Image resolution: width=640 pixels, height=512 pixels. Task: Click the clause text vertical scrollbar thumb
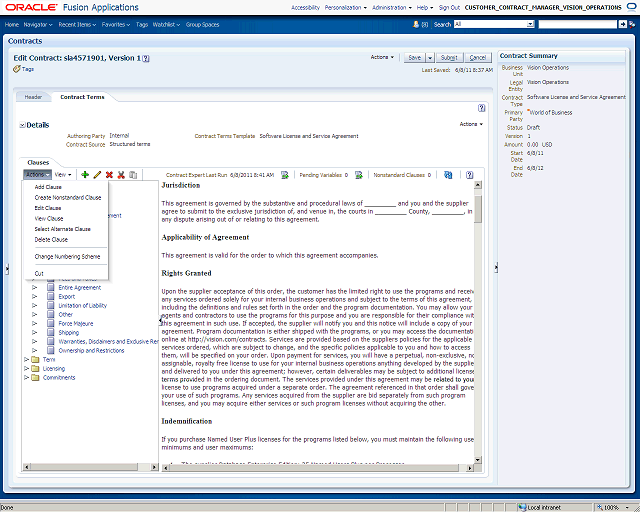tap(478, 208)
